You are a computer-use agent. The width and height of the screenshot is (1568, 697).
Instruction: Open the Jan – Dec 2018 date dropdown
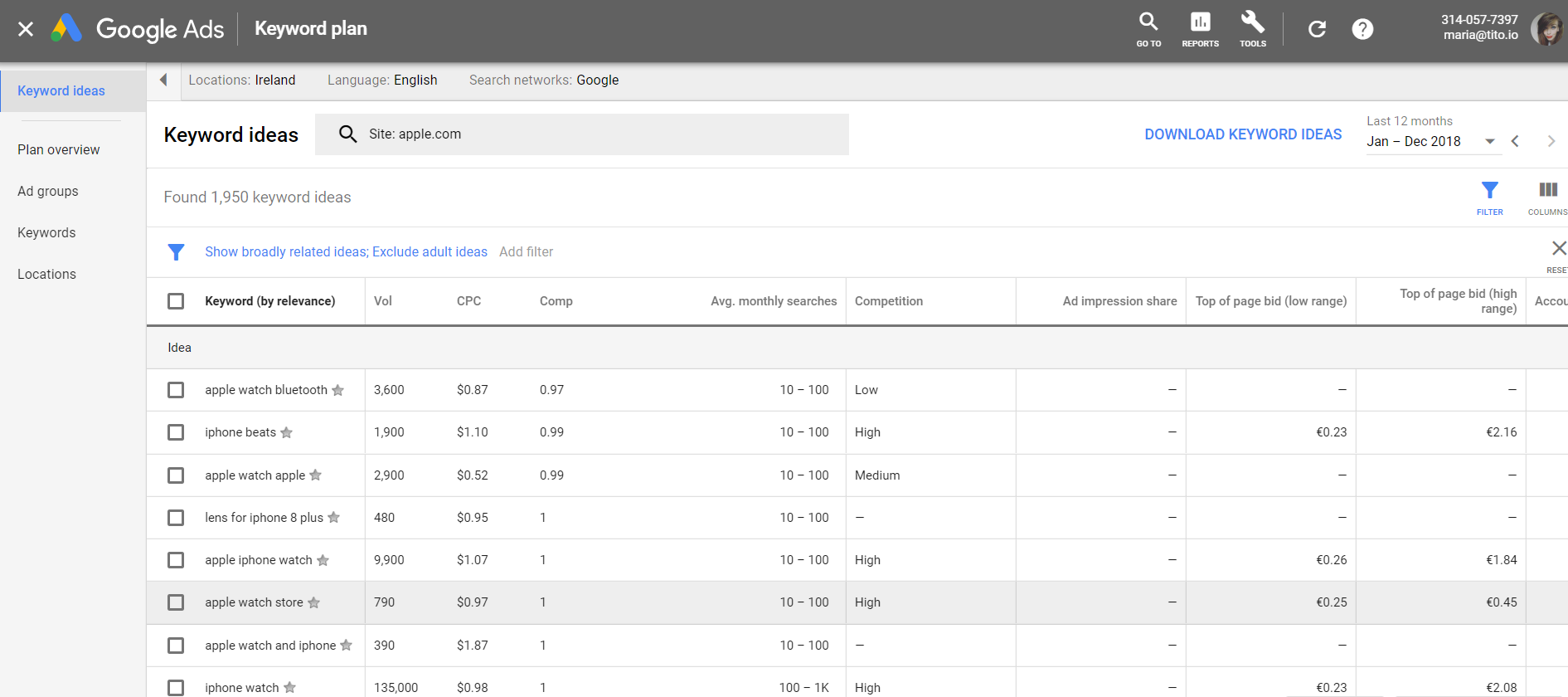pos(1433,141)
